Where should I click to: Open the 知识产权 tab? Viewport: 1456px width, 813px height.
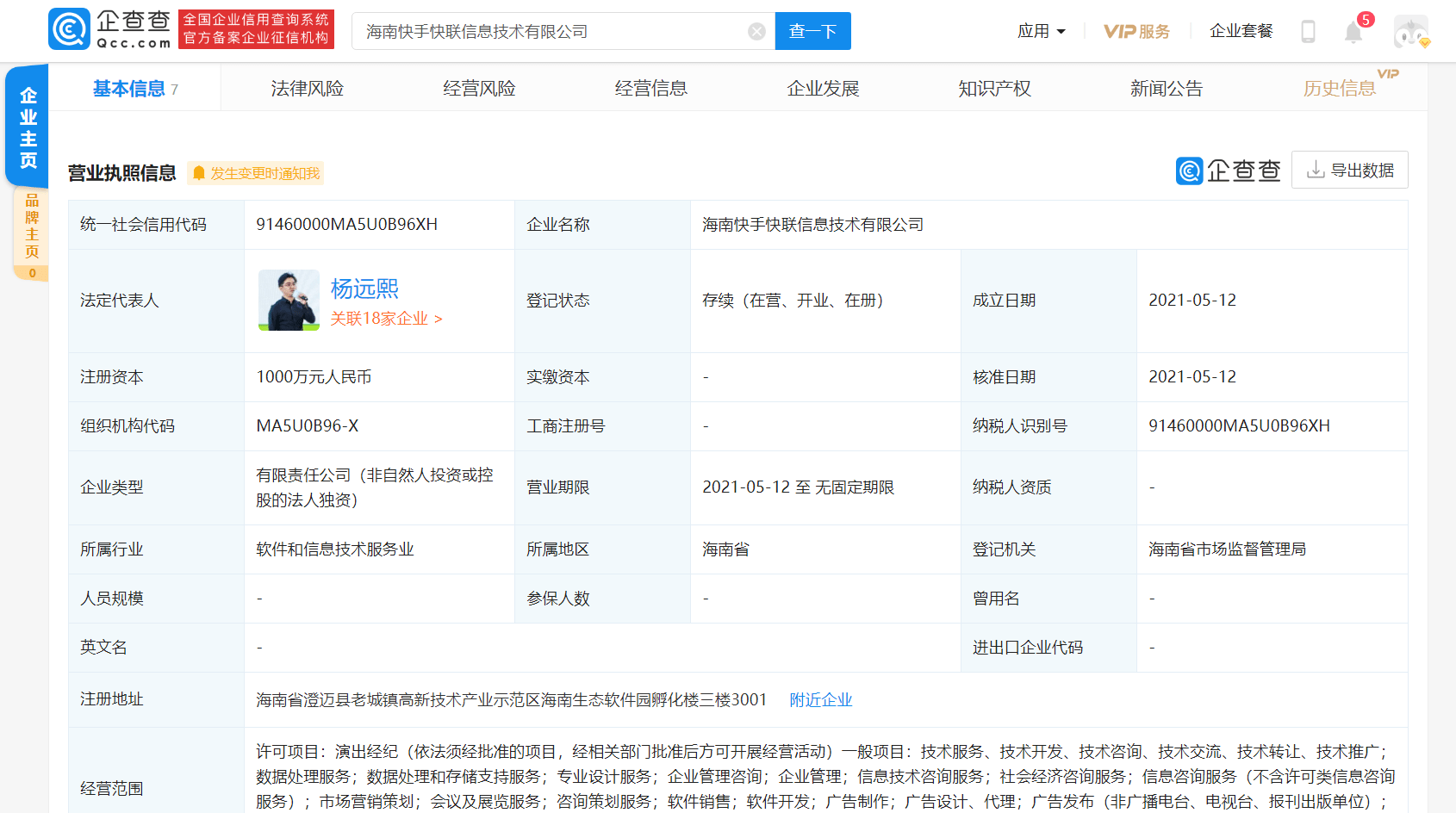click(x=994, y=89)
